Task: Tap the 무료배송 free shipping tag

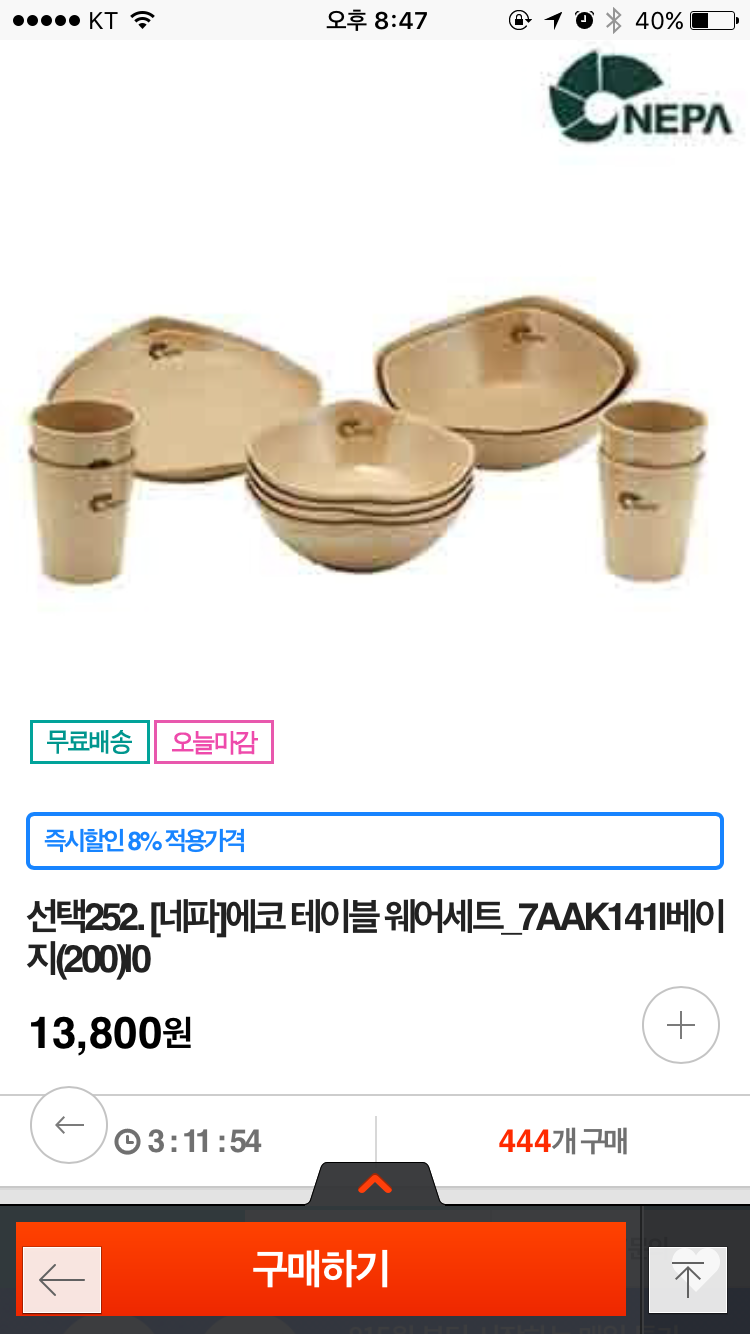Action: [x=90, y=742]
